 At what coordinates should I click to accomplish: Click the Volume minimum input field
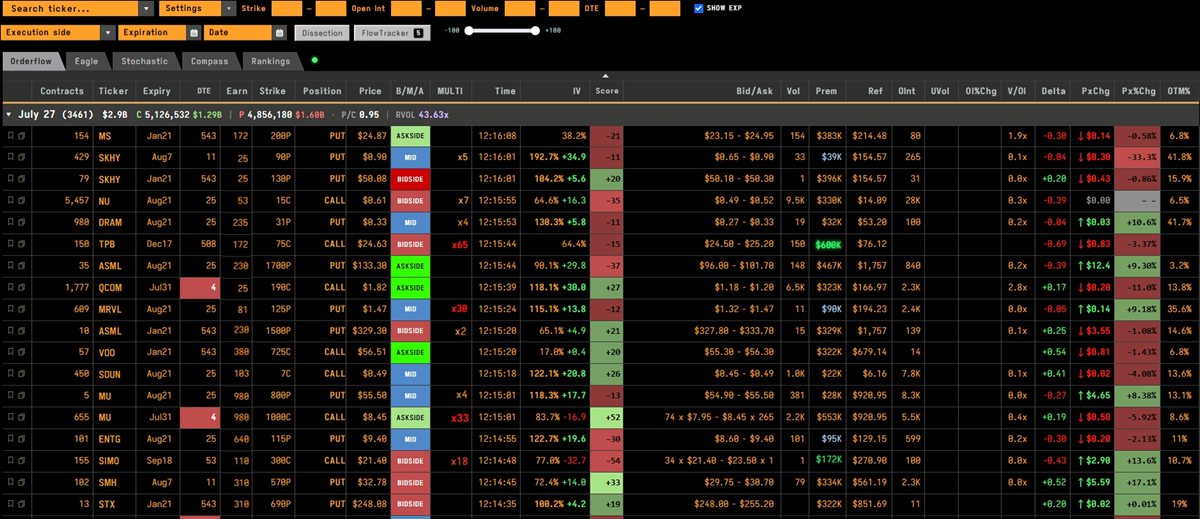pyautogui.click(x=520, y=8)
